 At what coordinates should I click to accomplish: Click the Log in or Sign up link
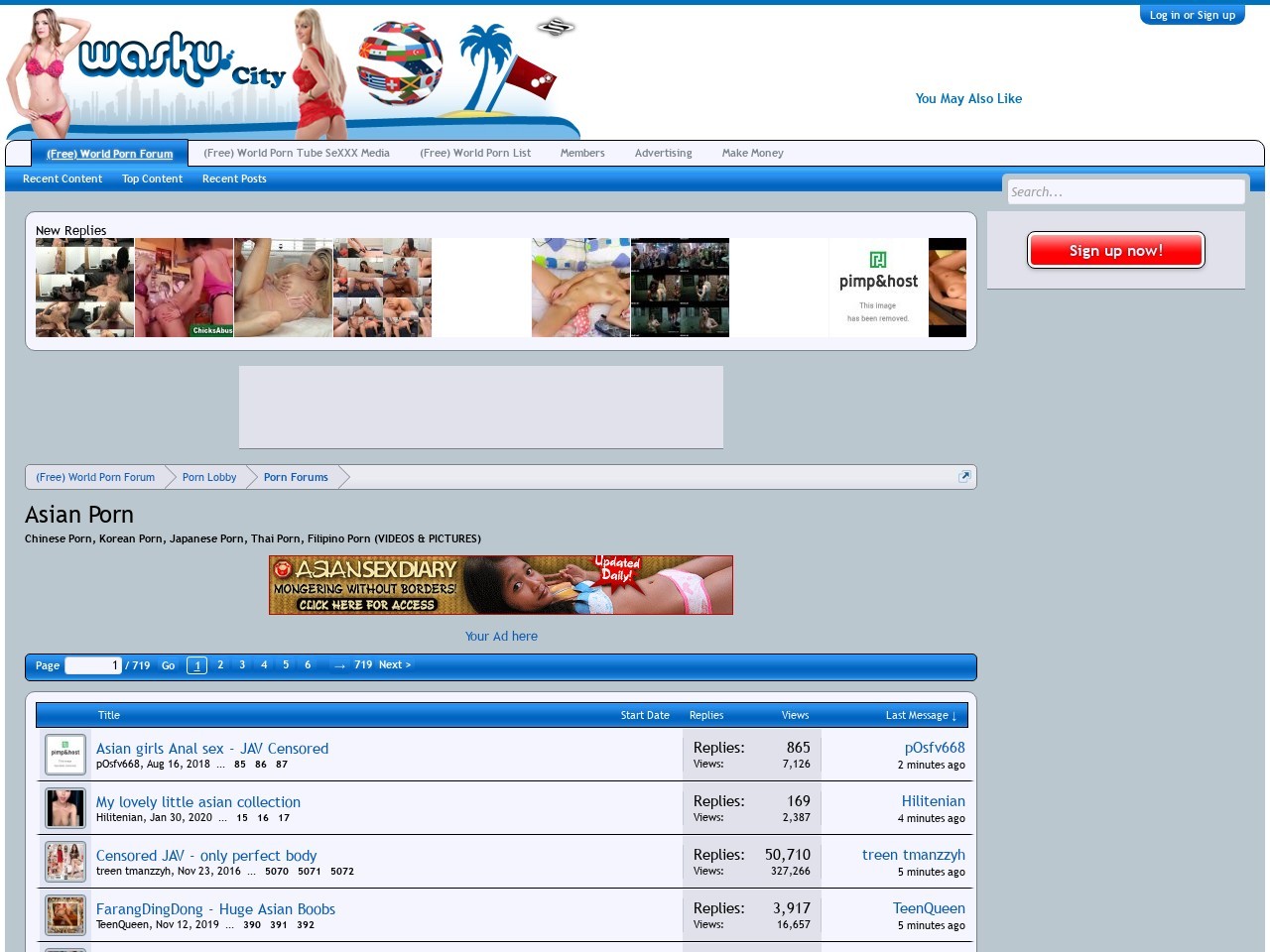(1192, 15)
